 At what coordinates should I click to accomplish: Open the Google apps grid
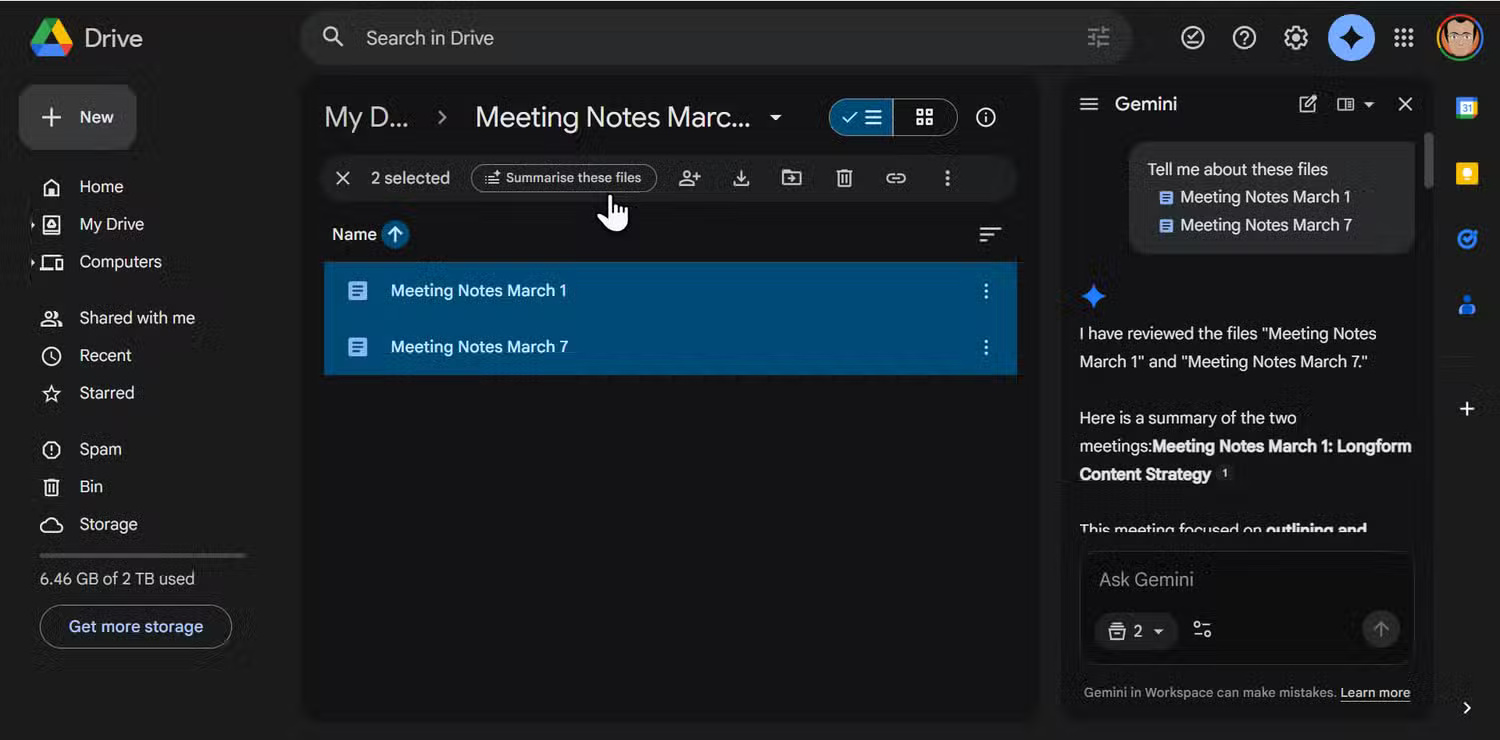point(1404,37)
